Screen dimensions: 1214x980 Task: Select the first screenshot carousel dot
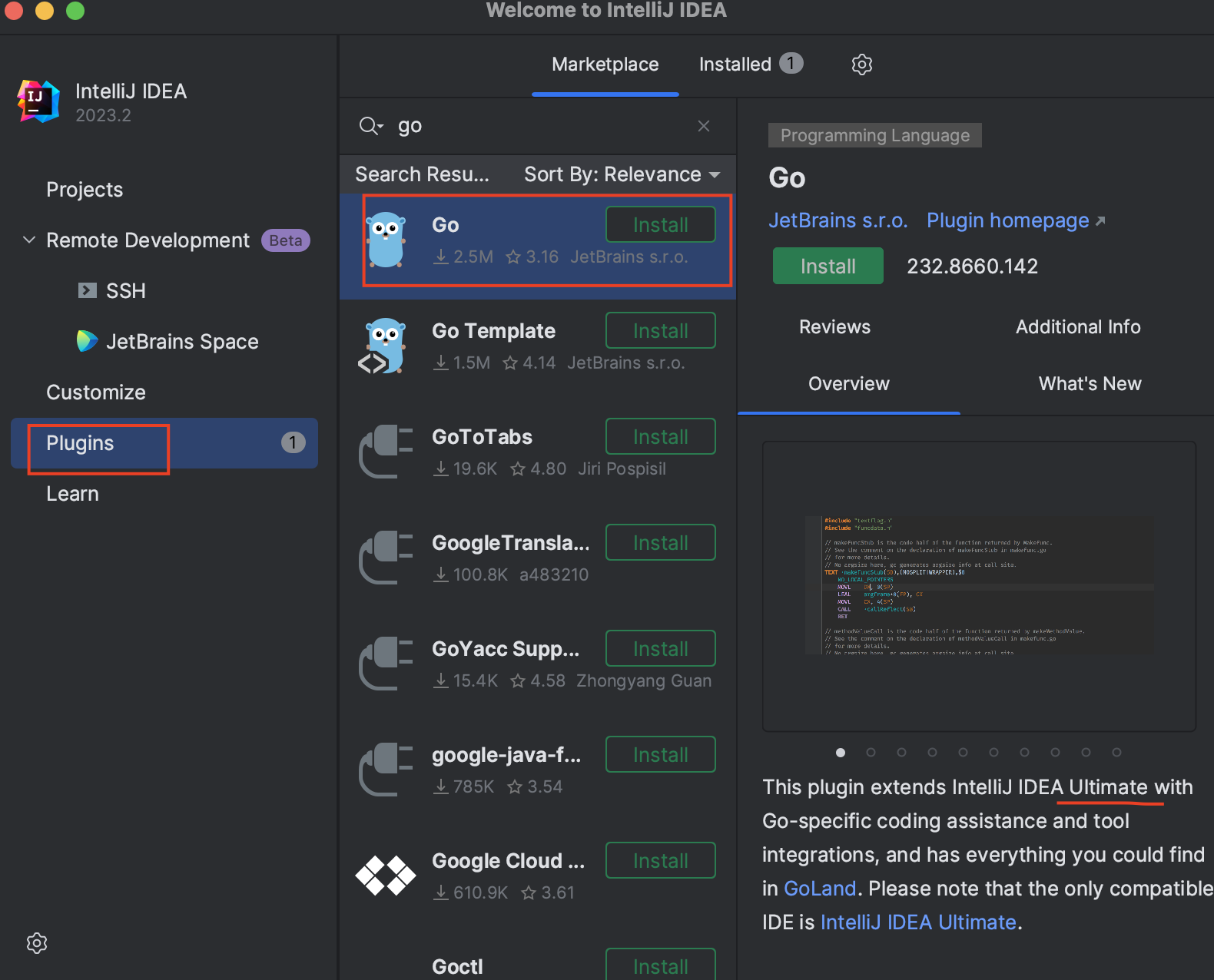tap(841, 753)
